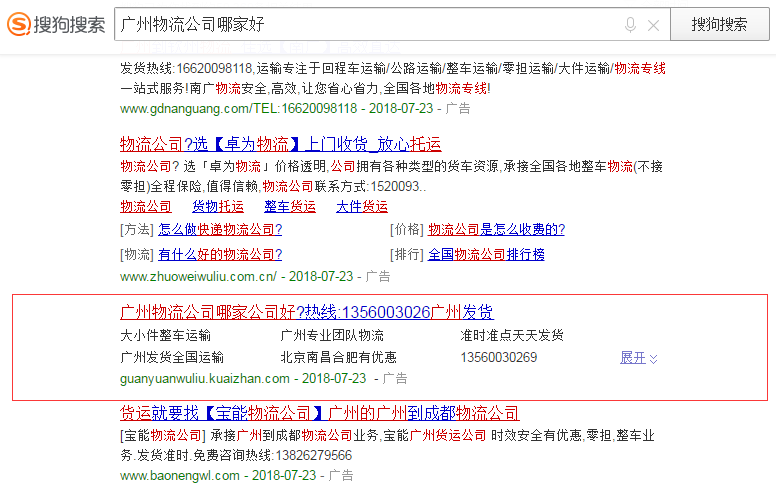Screen dimensions: 776x496
Task: Open the red 物流公司 sublink
Action: pos(146,206)
